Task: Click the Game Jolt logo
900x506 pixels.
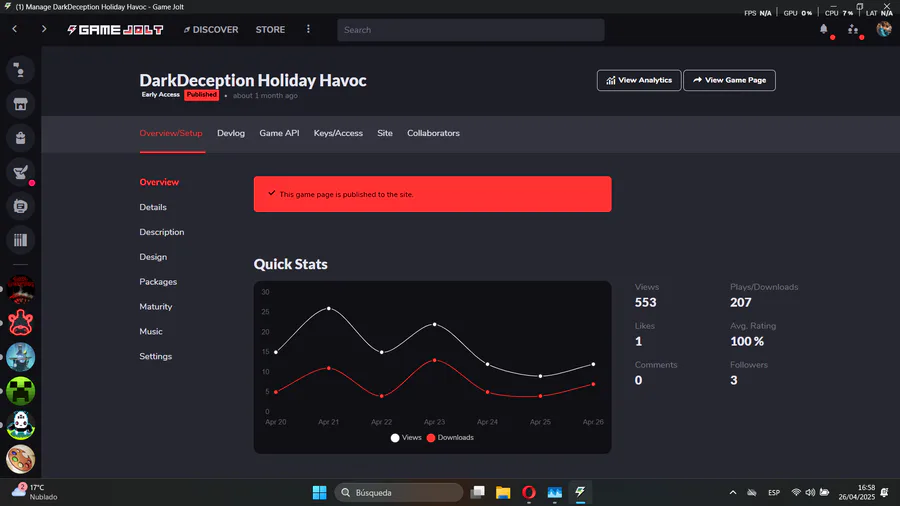Action: 115,30
